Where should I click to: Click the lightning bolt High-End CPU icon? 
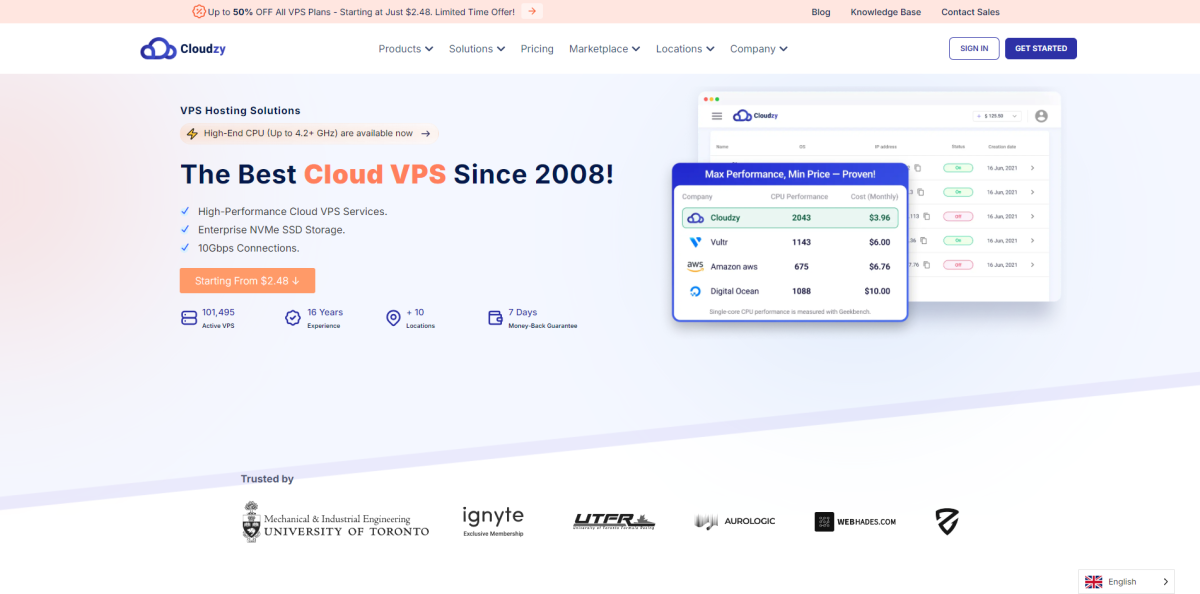[x=192, y=133]
